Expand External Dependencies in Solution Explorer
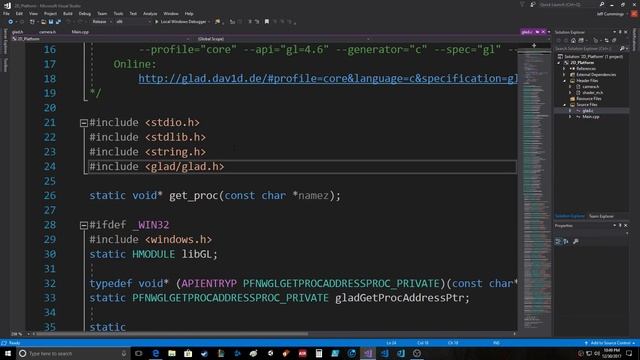The image size is (640, 360). click(x=565, y=75)
